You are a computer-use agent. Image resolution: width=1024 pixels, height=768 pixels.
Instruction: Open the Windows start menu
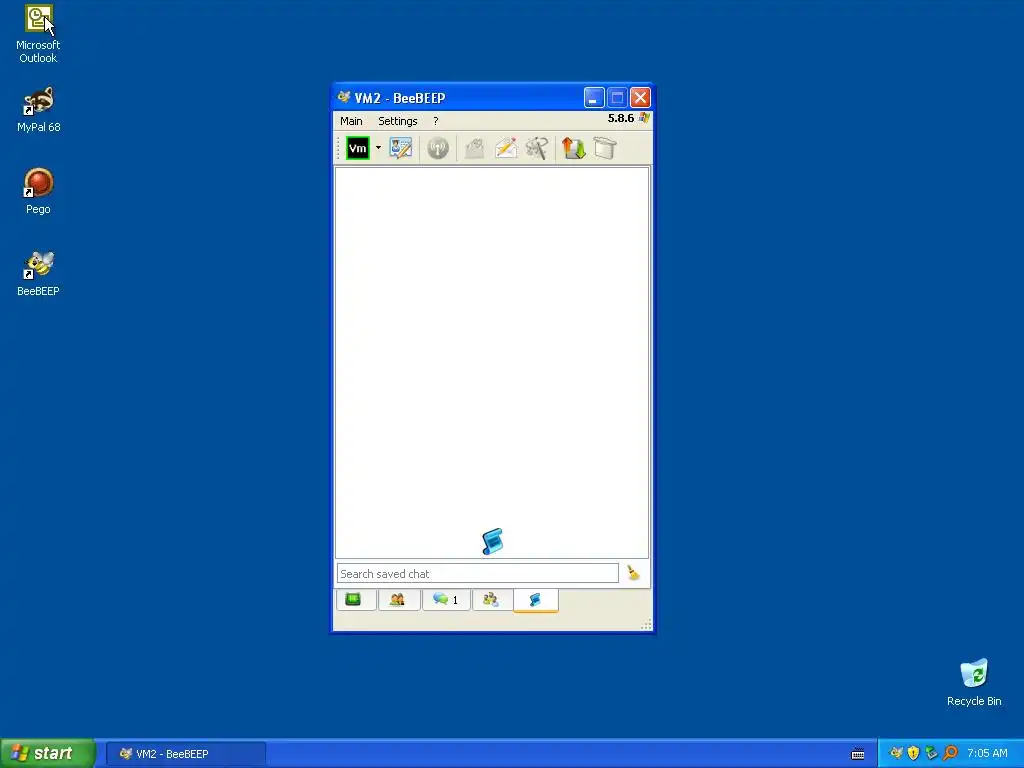coord(48,753)
